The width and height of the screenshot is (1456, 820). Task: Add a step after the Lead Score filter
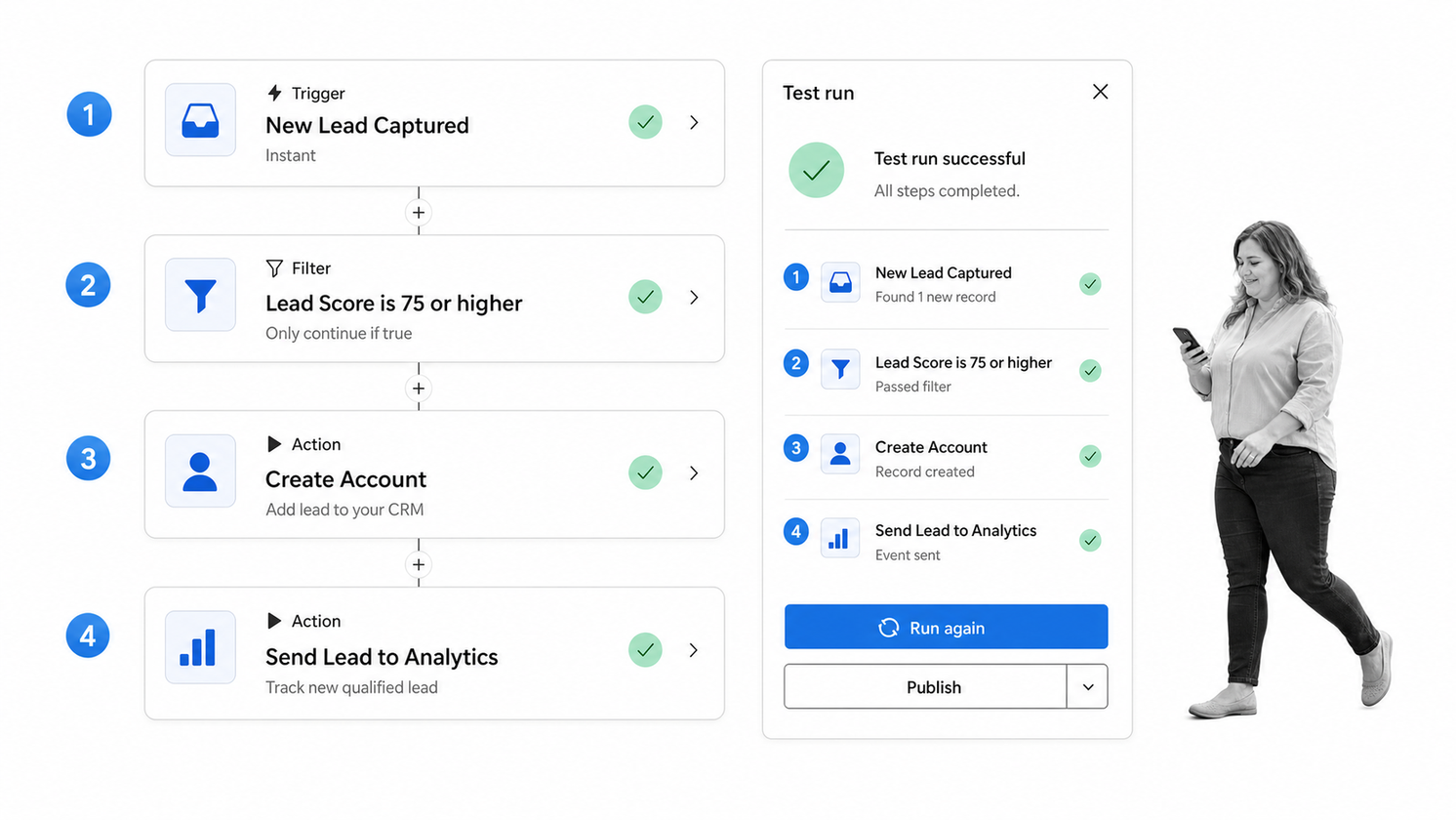pos(419,389)
